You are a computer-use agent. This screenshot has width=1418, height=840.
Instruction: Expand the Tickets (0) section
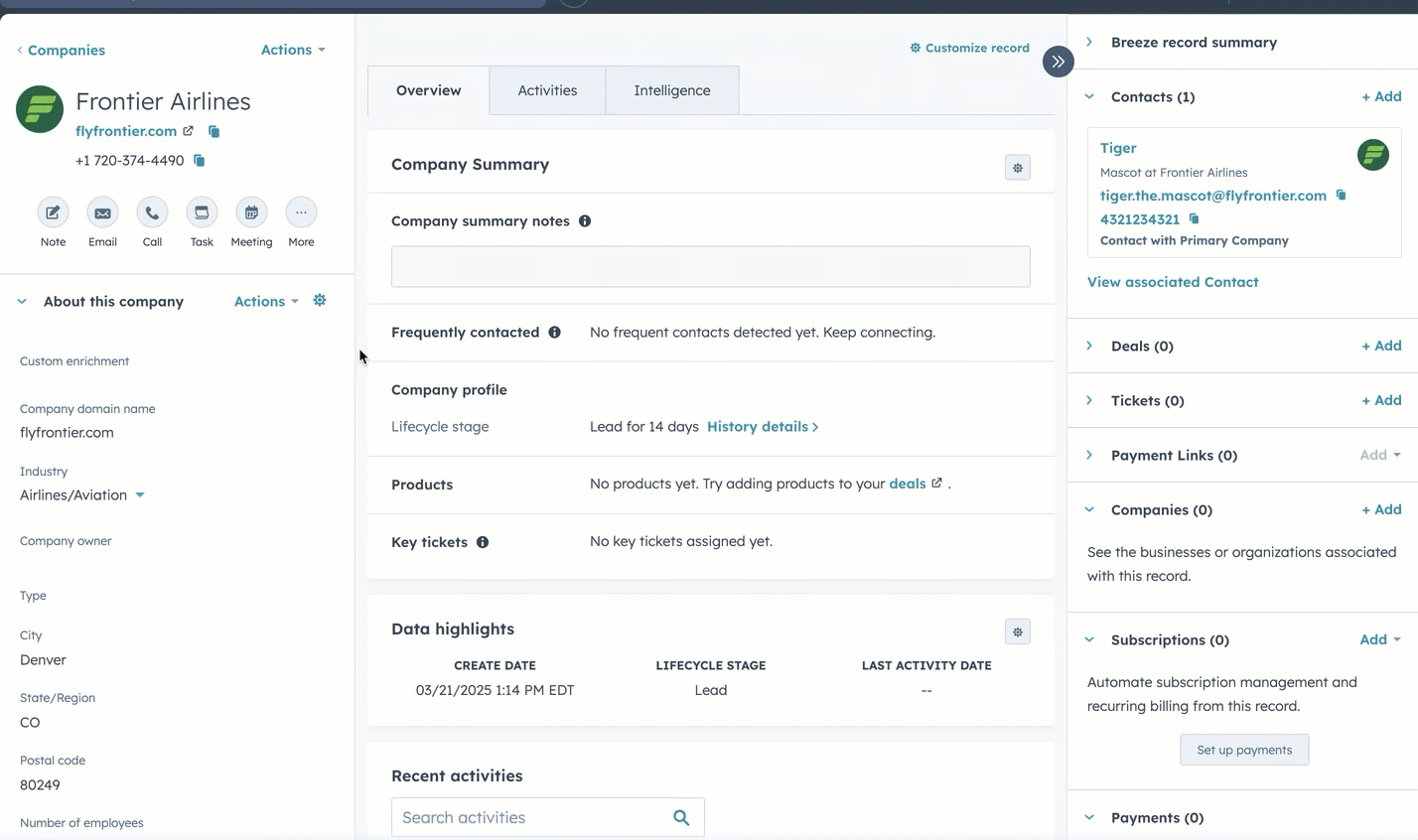[1089, 400]
